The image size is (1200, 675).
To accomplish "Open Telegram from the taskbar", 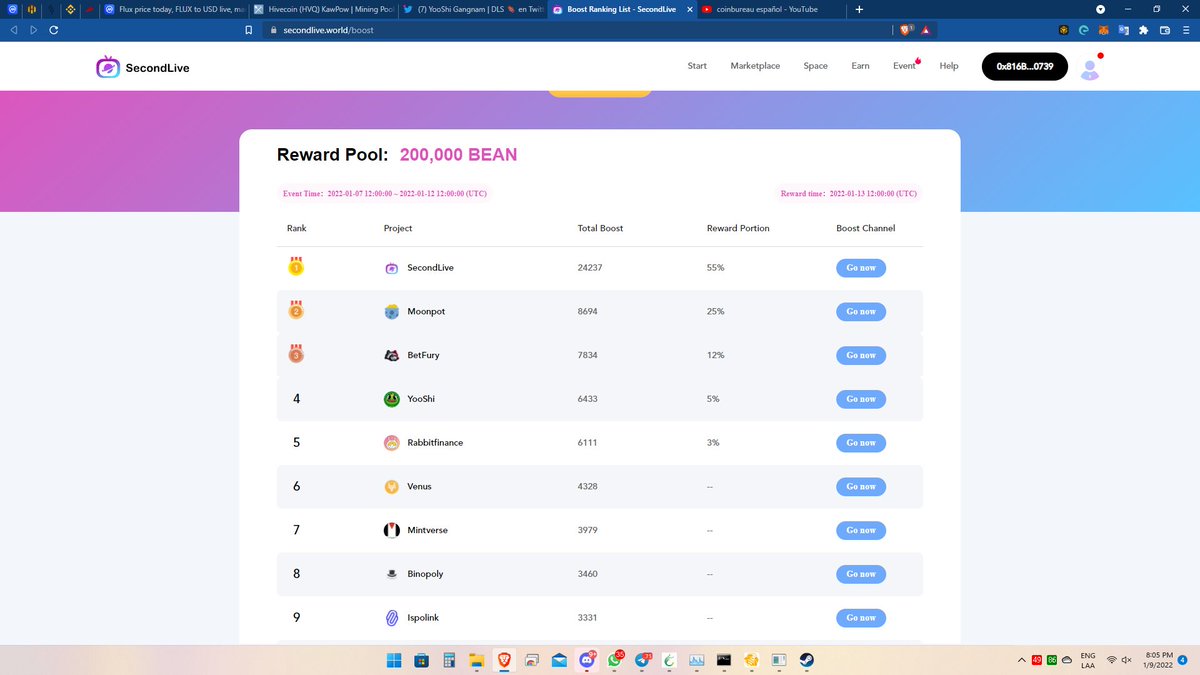I will click(x=642, y=660).
